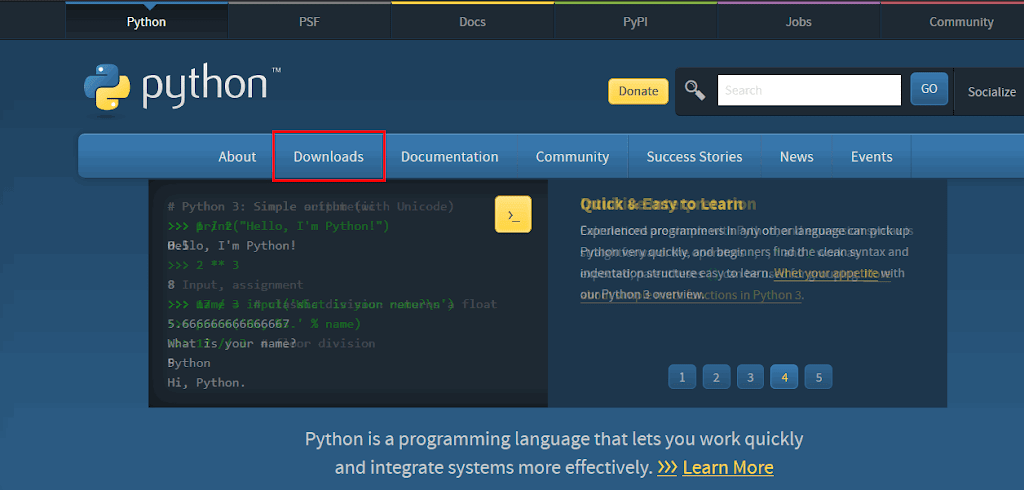Show slide 2 of the carousel
This screenshot has height=490, width=1024.
coord(716,377)
